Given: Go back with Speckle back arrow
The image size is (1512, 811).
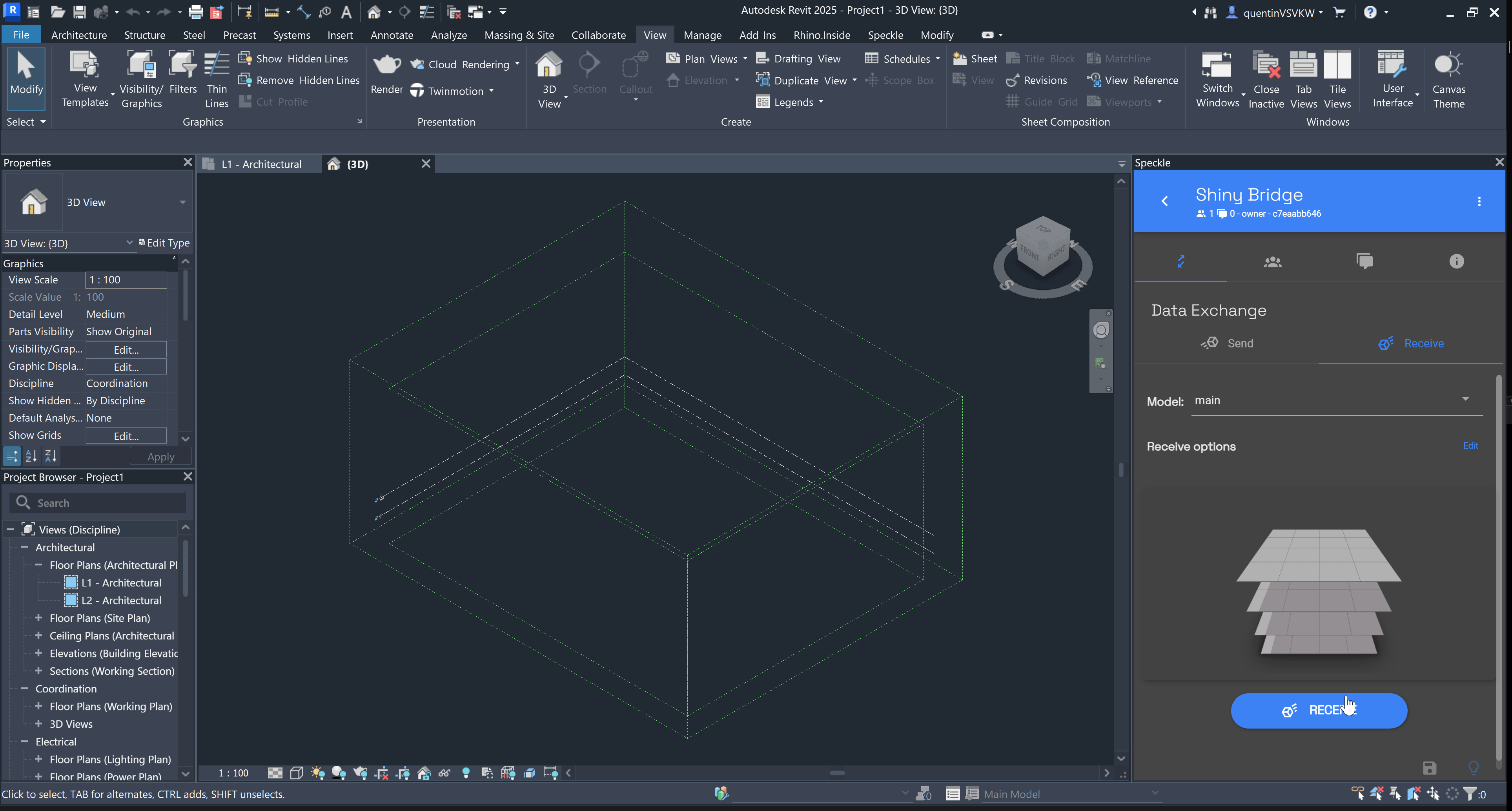Looking at the screenshot, I should 1164,201.
